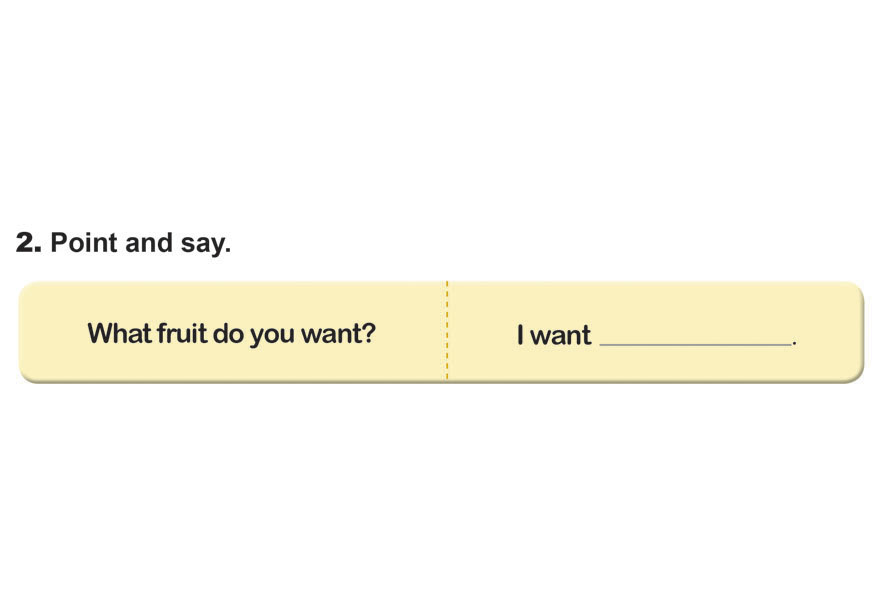Click the word "say" in the heading
This screenshot has height=612, width=873.
[x=203, y=245]
